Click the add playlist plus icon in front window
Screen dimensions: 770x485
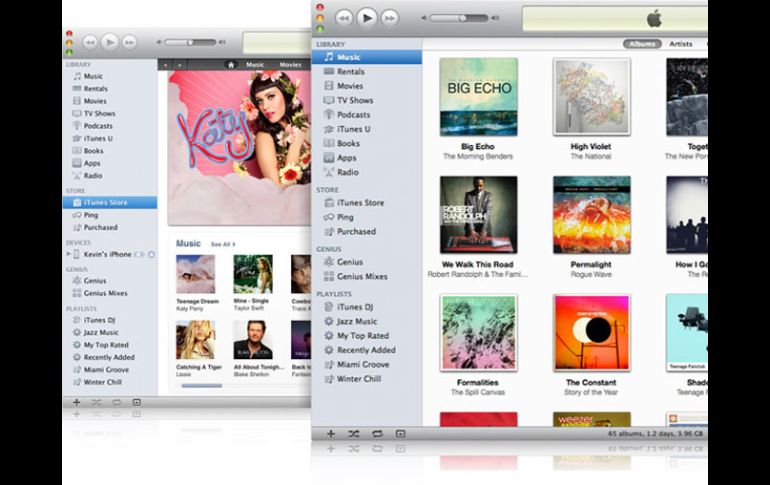tap(331, 434)
